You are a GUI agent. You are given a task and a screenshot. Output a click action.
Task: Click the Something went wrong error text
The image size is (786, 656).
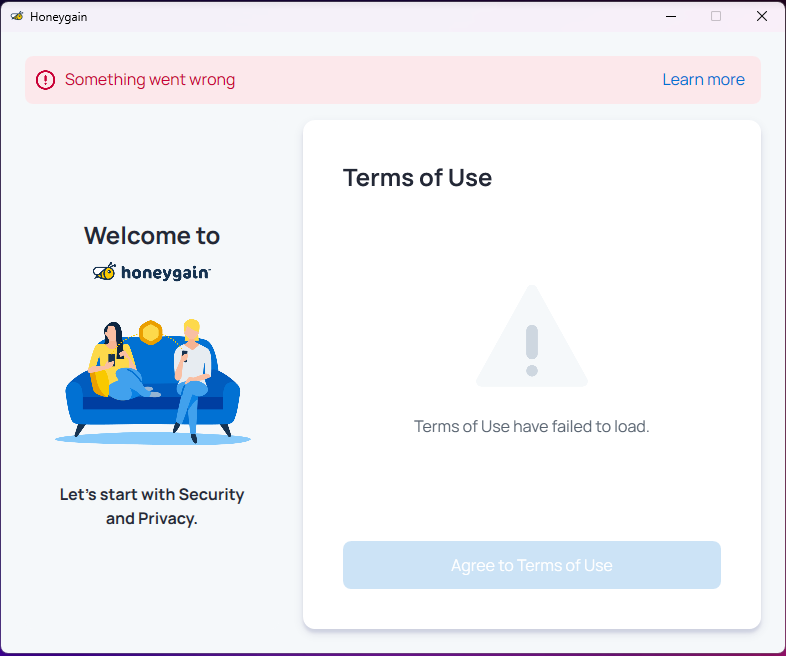pos(150,80)
